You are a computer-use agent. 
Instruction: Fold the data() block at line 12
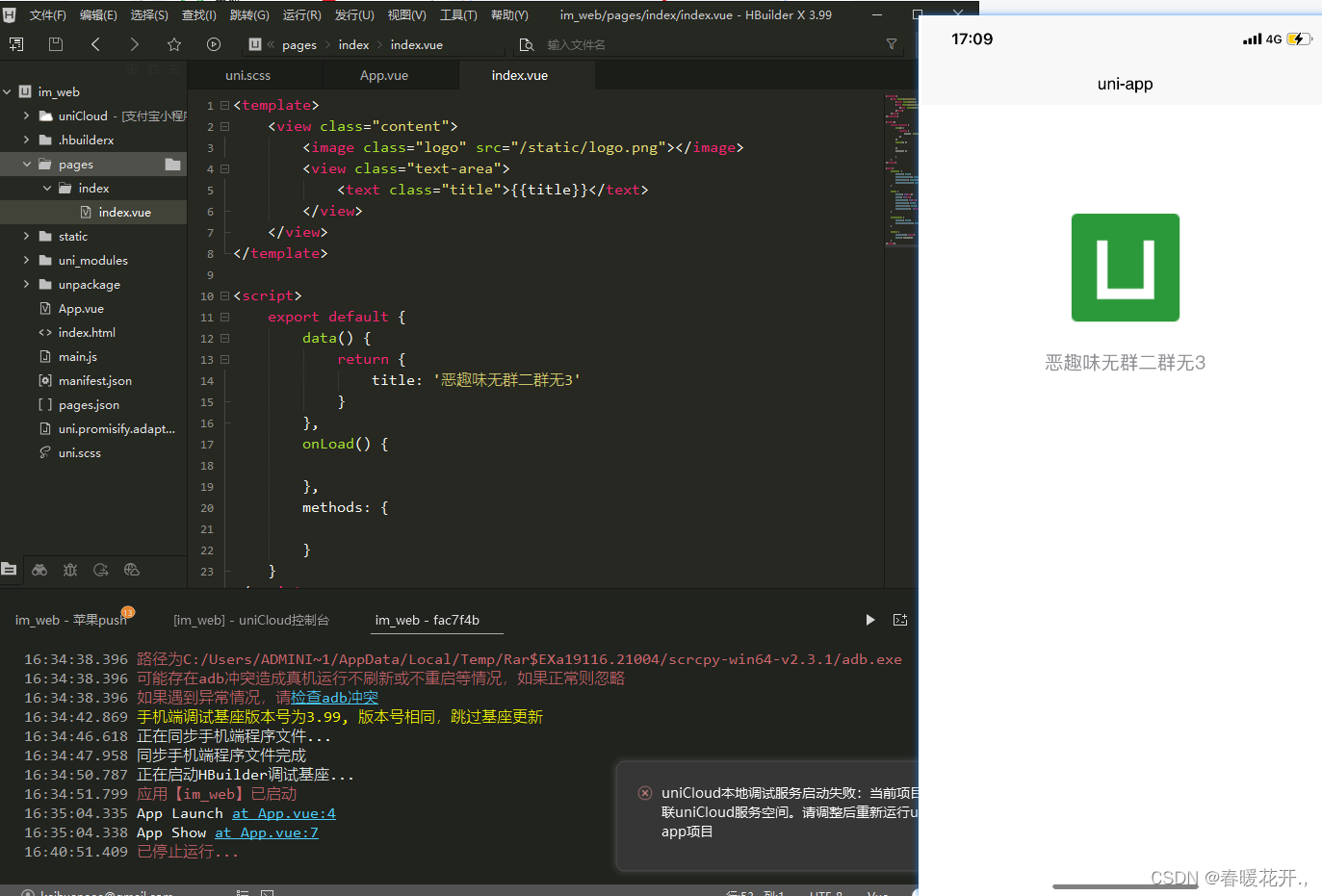click(x=224, y=338)
